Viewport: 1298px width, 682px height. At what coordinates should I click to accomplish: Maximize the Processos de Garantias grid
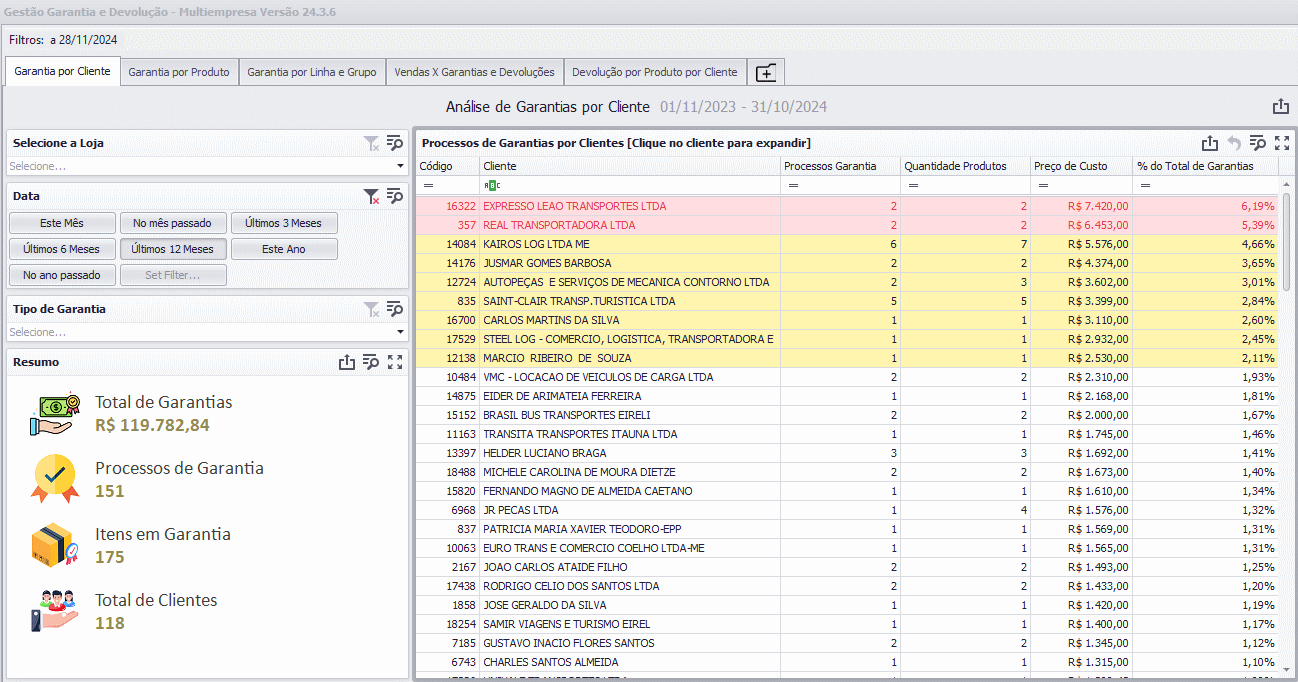(1282, 143)
